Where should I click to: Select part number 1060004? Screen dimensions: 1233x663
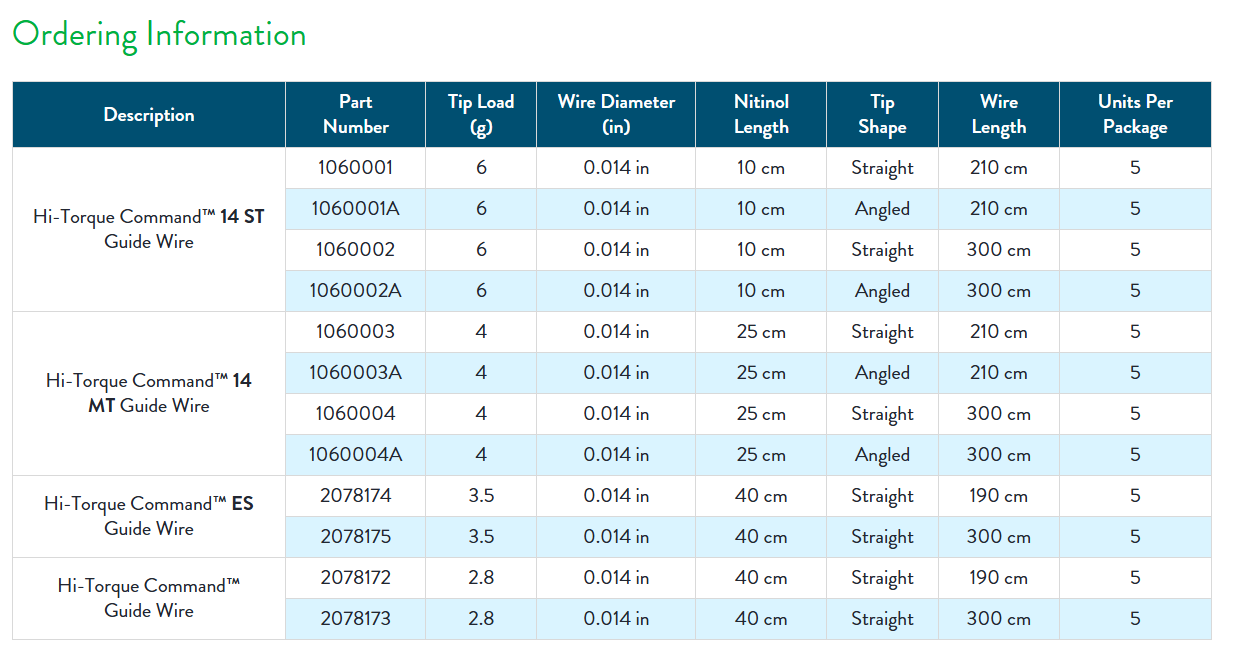coord(356,414)
